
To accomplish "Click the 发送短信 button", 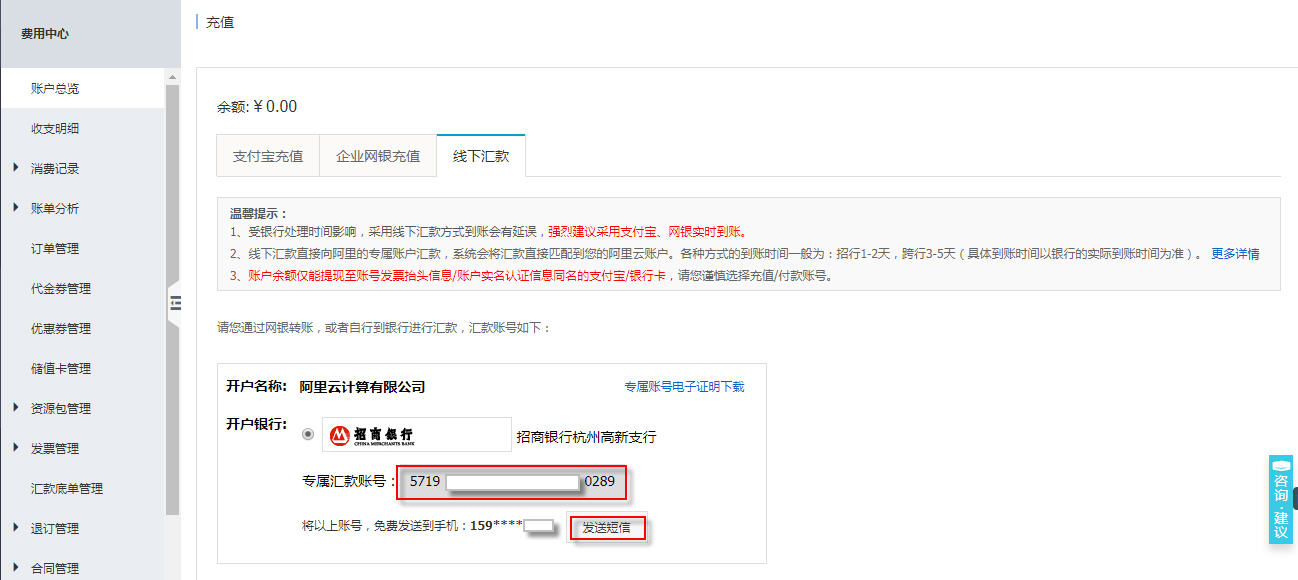I will [x=607, y=527].
